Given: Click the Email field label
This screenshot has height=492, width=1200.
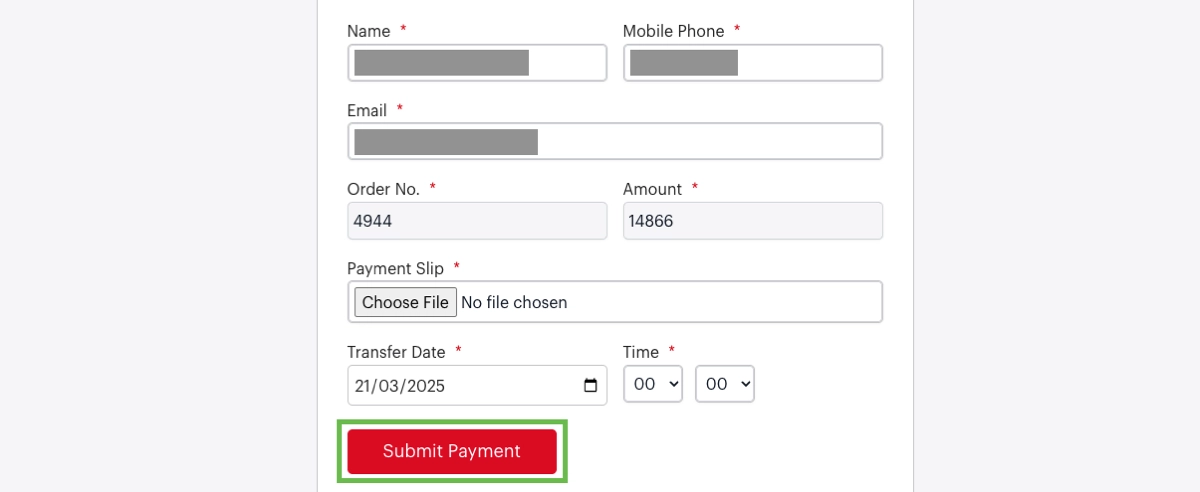Looking at the screenshot, I should (x=367, y=110).
